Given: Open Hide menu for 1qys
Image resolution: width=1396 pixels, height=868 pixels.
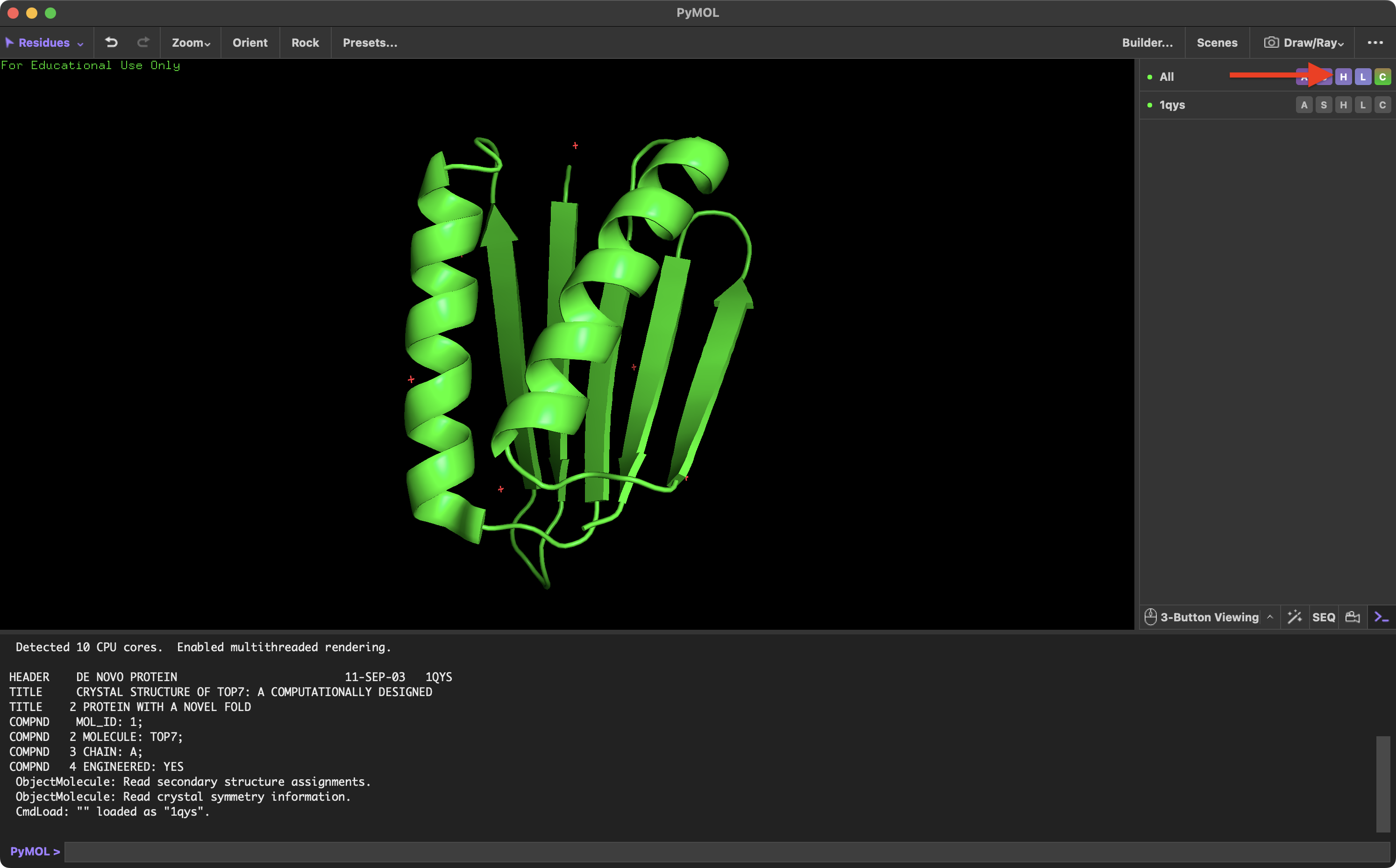Looking at the screenshot, I should click(1343, 105).
